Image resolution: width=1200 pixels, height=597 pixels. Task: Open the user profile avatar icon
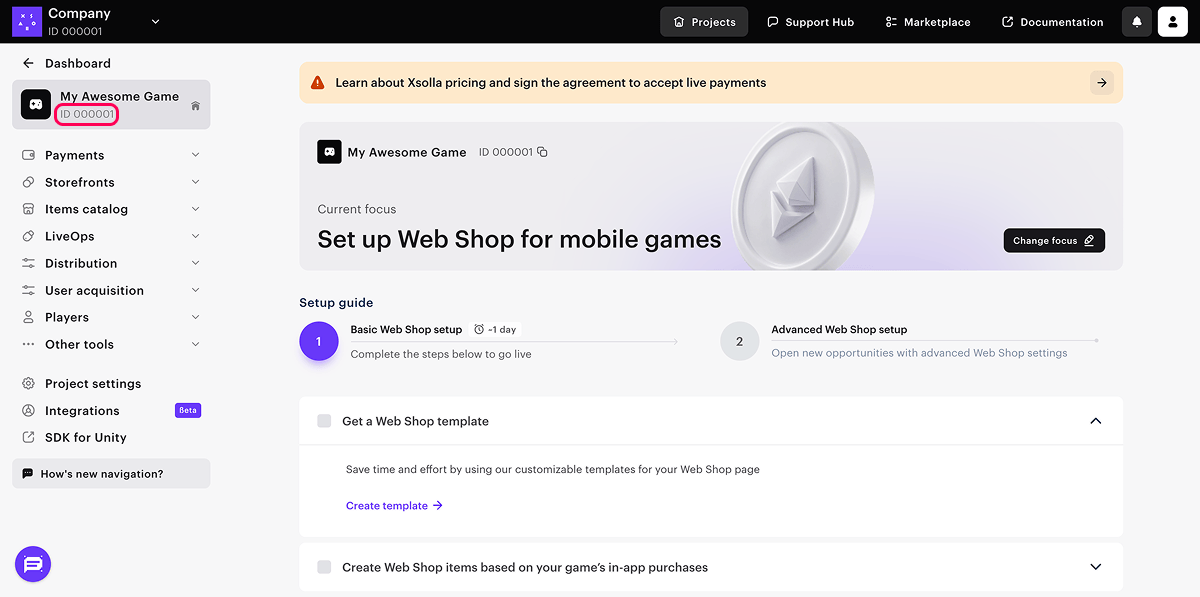(1172, 22)
